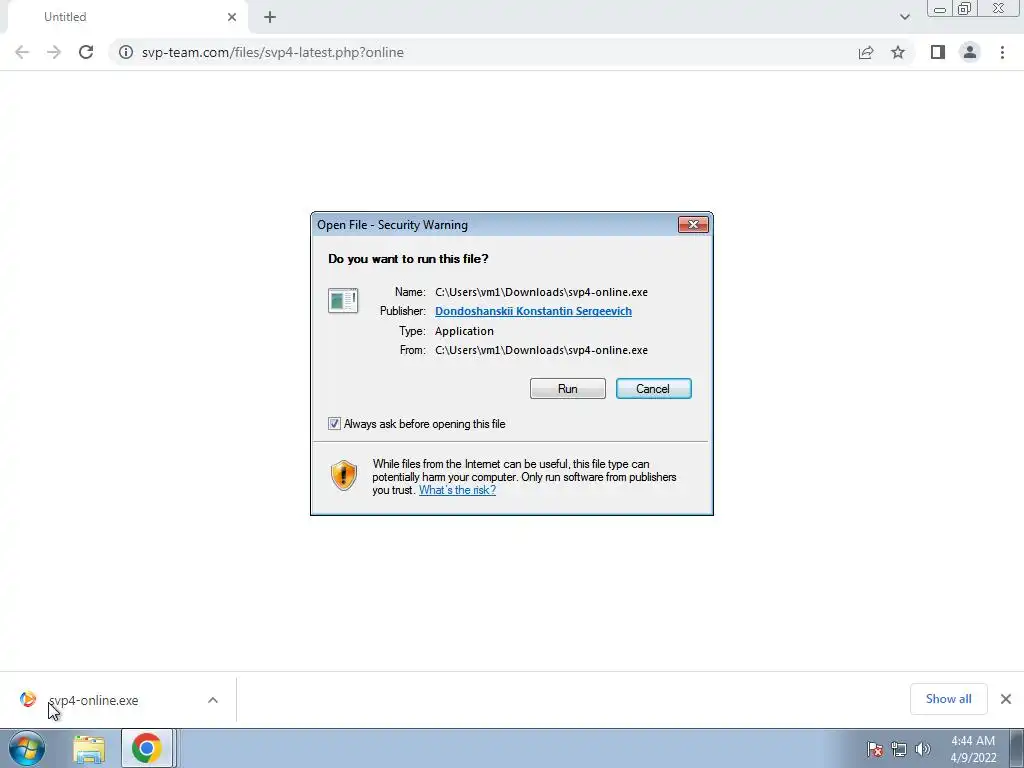Image resolution: width=1024 pixels, height=768 pixels.
Task: Open the Chrome profile menu
Action: coord(970,52)
